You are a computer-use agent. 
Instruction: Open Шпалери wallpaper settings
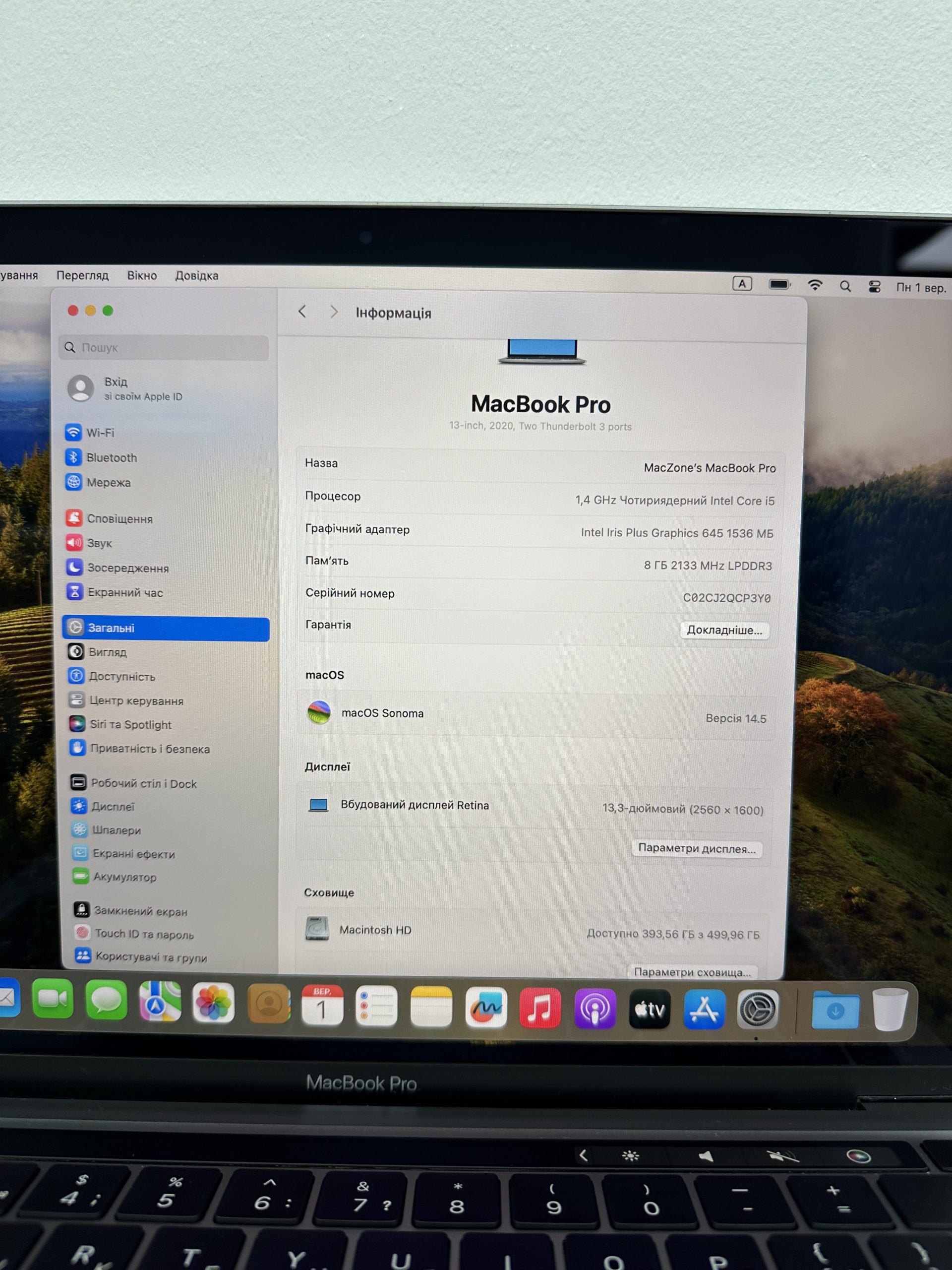(106, 830)
